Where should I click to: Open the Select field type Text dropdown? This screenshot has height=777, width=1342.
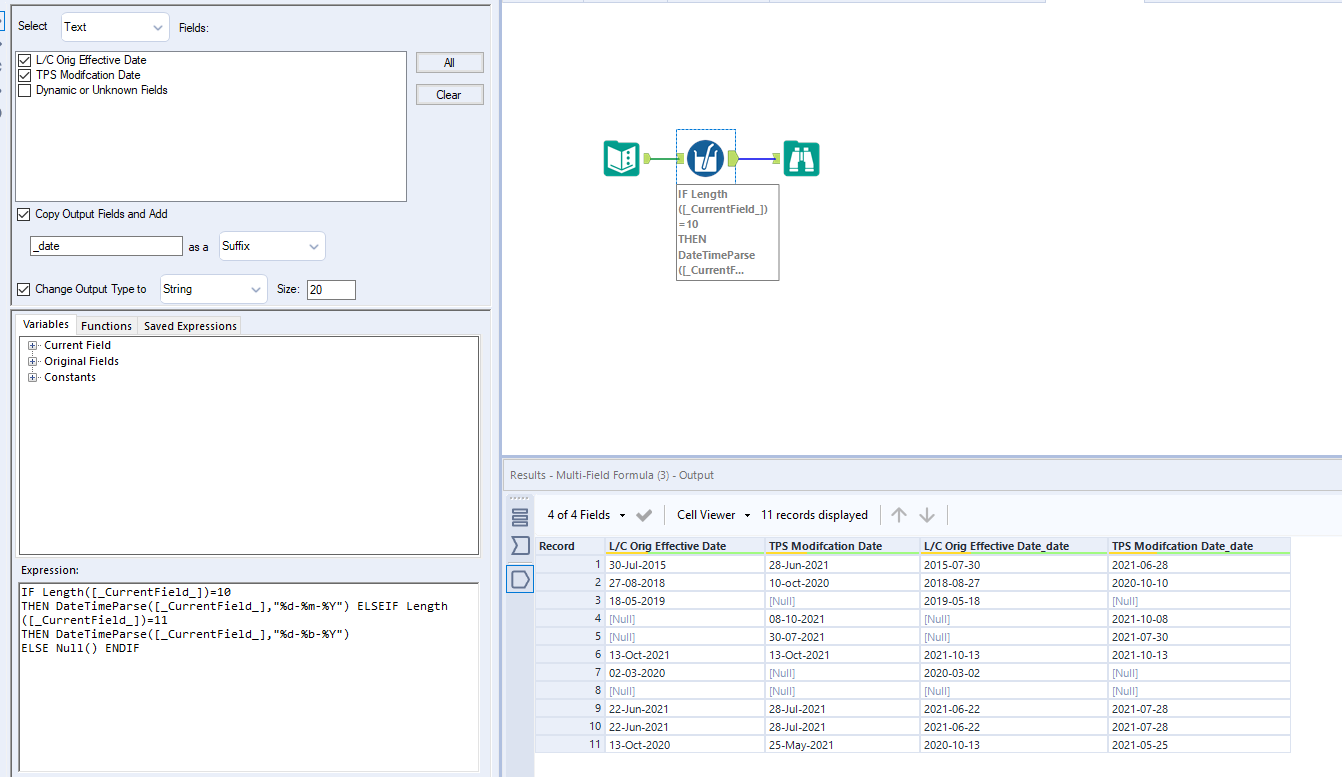coord(113,27)
